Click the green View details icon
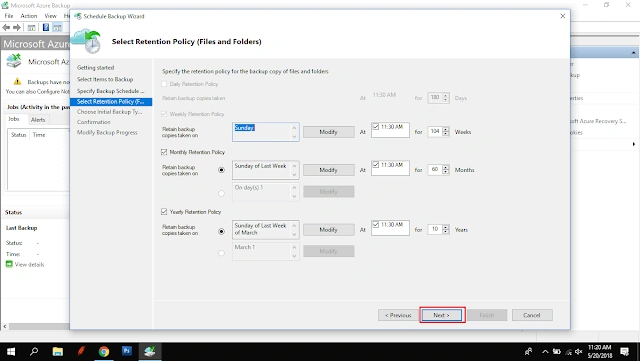 click(x=9, y=264)
